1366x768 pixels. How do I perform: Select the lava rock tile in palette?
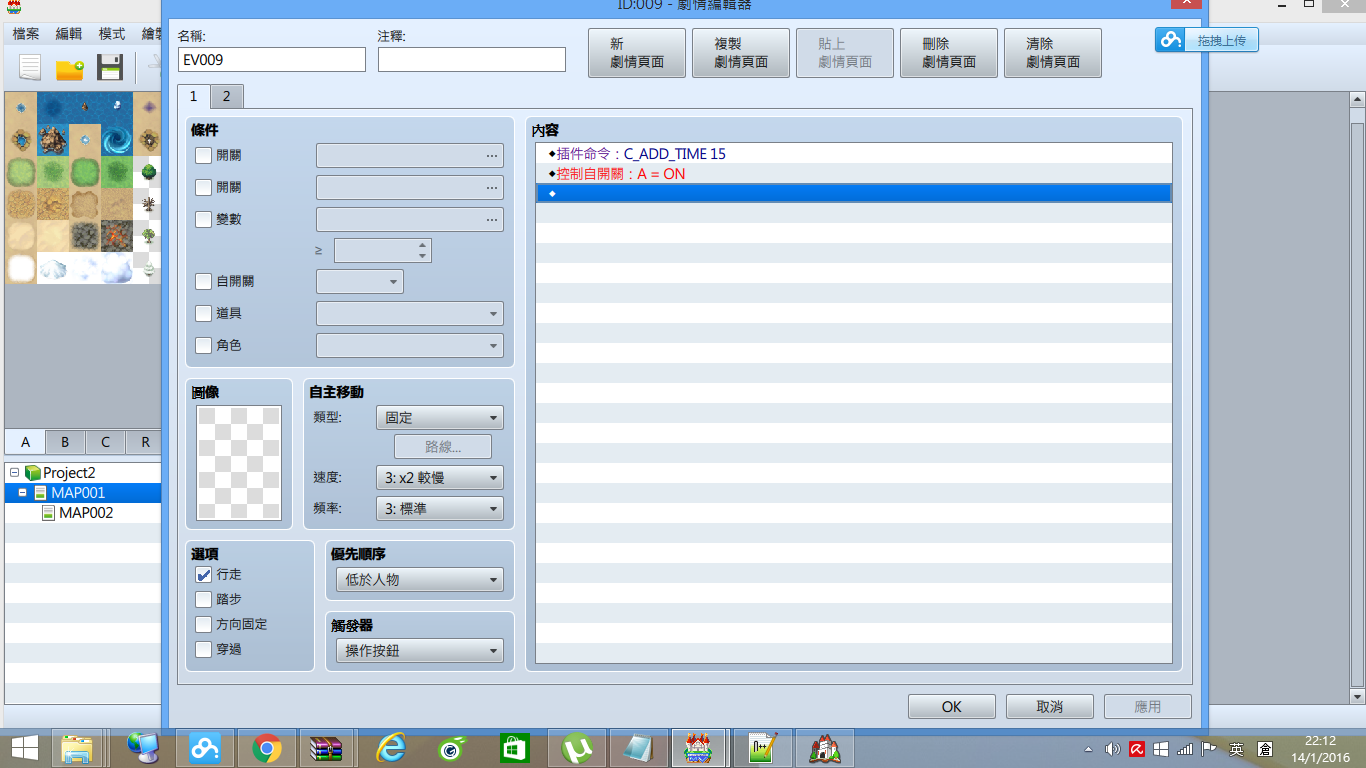[117, 235]
